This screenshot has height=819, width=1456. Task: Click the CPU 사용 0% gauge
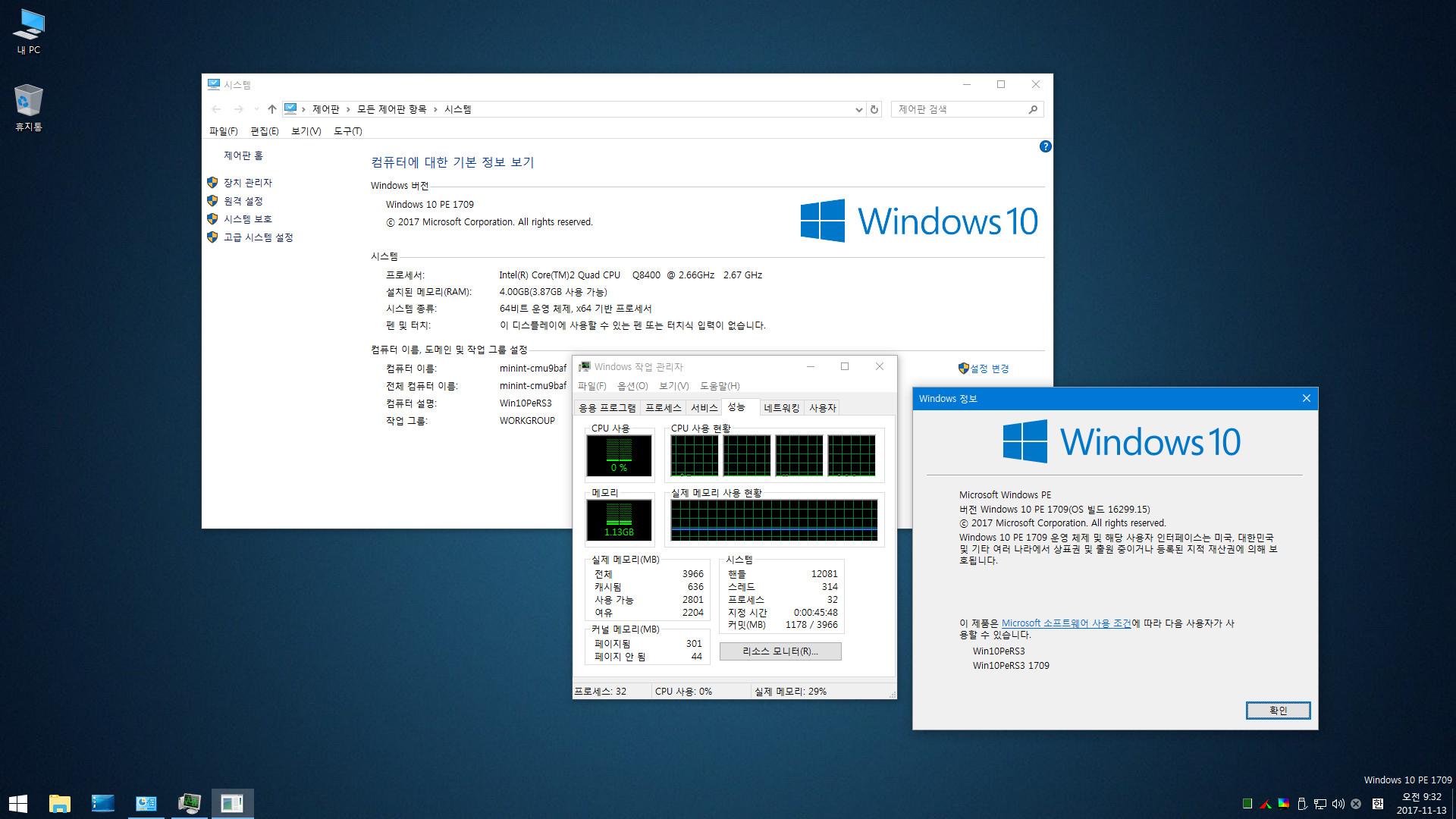coord(619,455)
